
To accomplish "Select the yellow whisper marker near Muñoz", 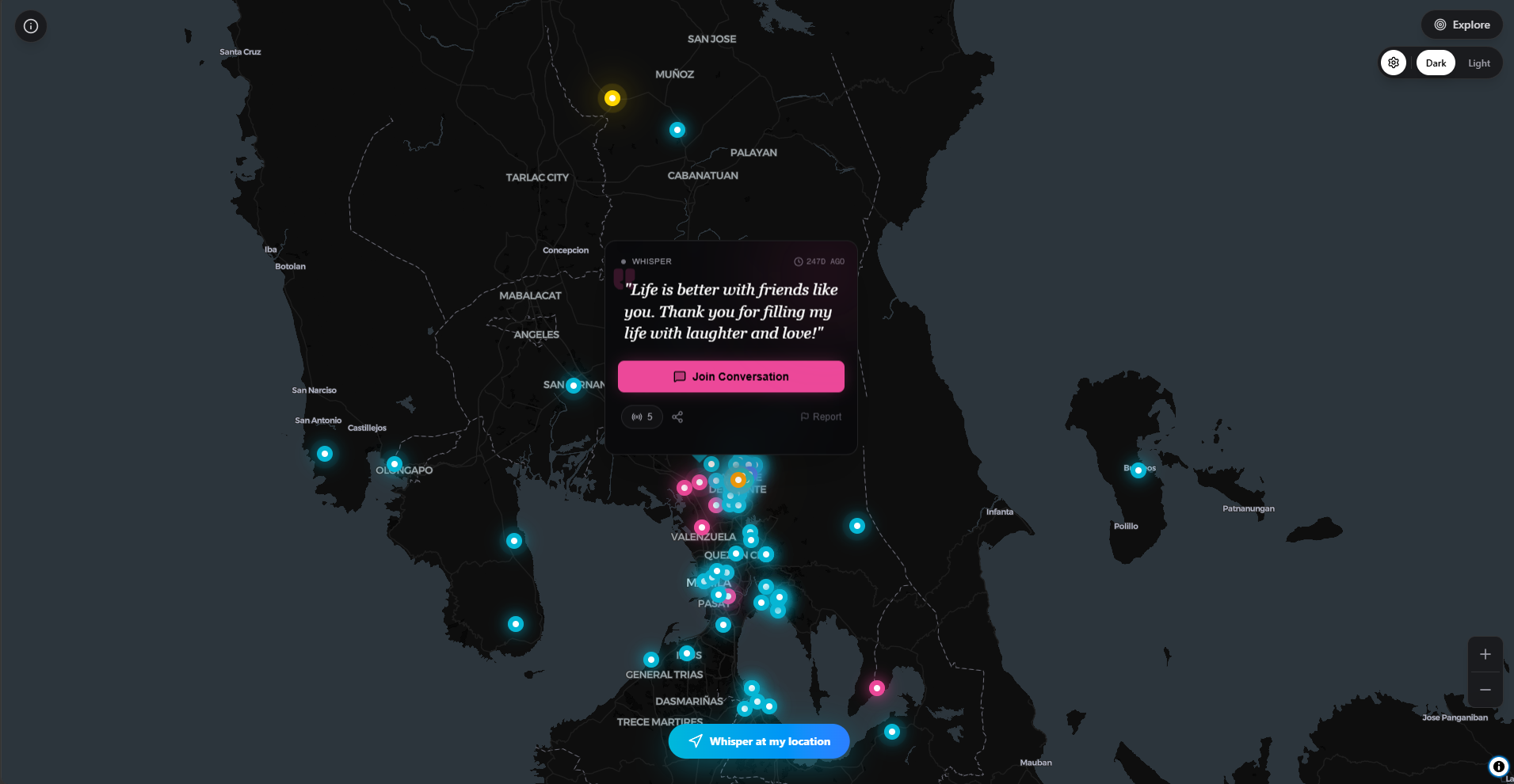I will pyautogui.click(x=612, y=98).
